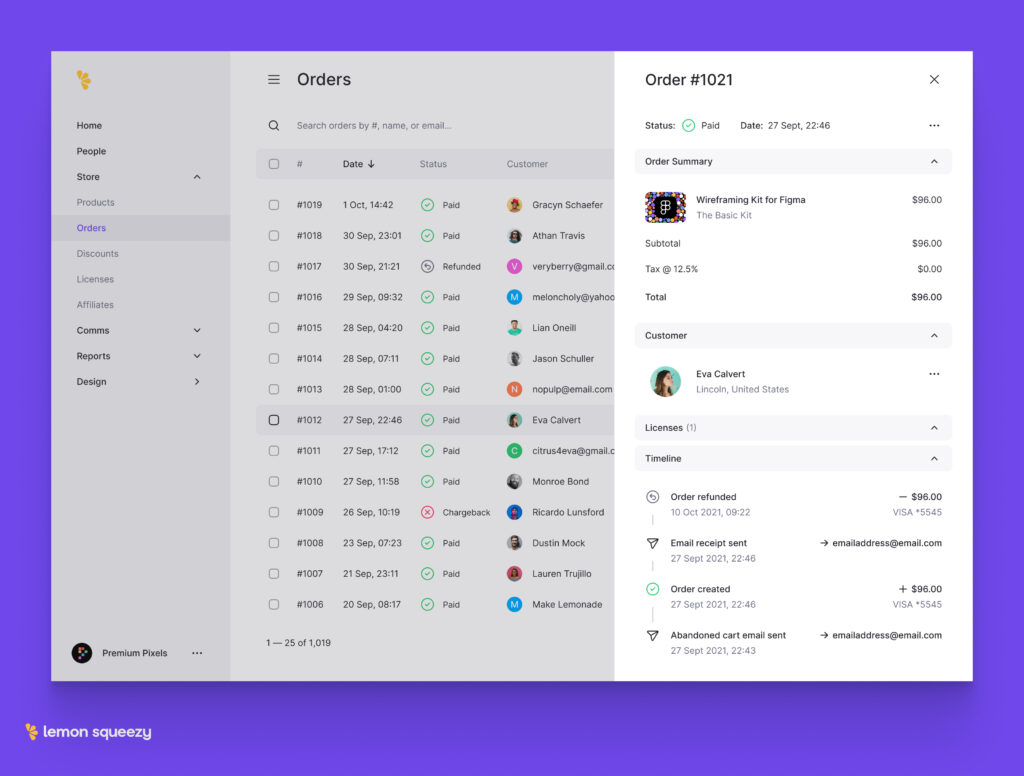The height and width of the screenshot is (776, 1024).
Task: Click the Order refunded timeline icon
Action: [652, 497]
